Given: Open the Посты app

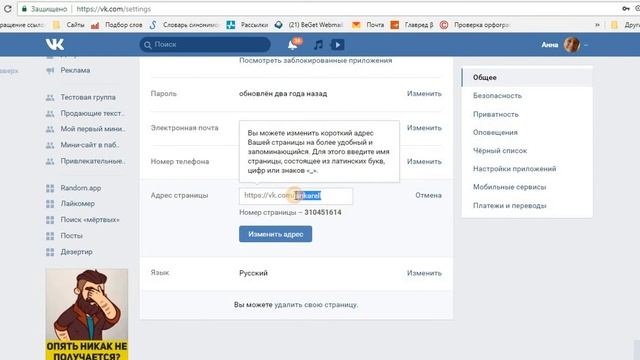Looking at the screenshot, I should coord(71,236).
